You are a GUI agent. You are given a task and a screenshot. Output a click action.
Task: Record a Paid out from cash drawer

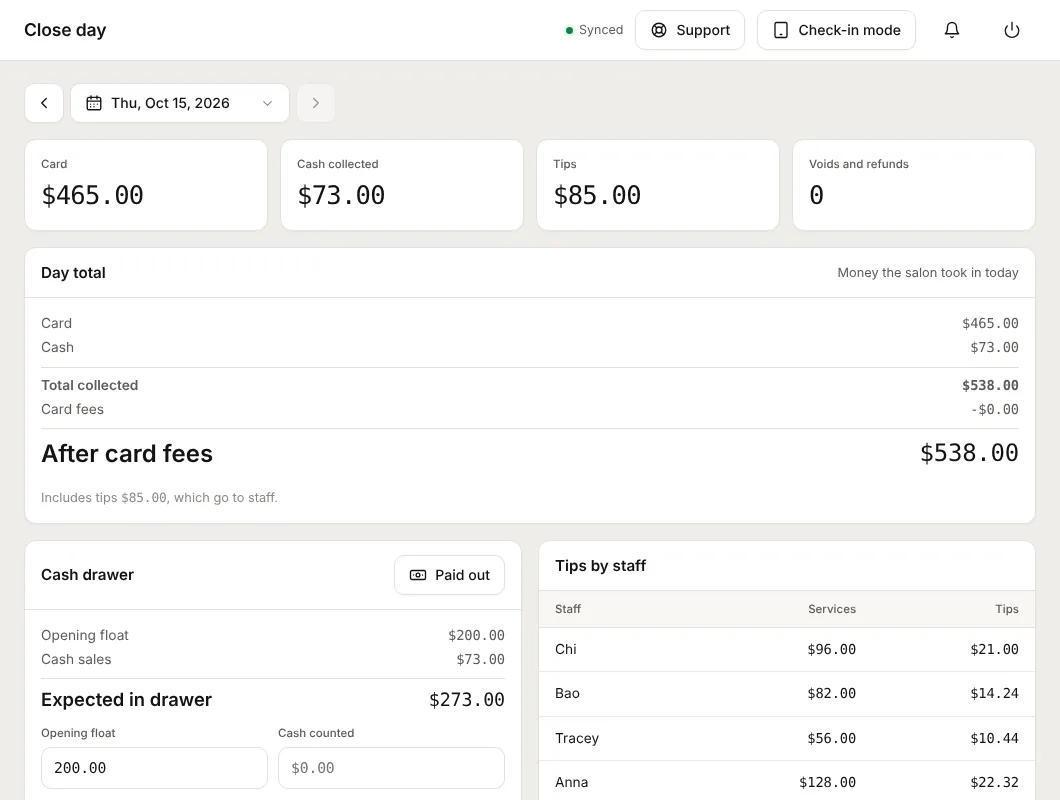450,575
